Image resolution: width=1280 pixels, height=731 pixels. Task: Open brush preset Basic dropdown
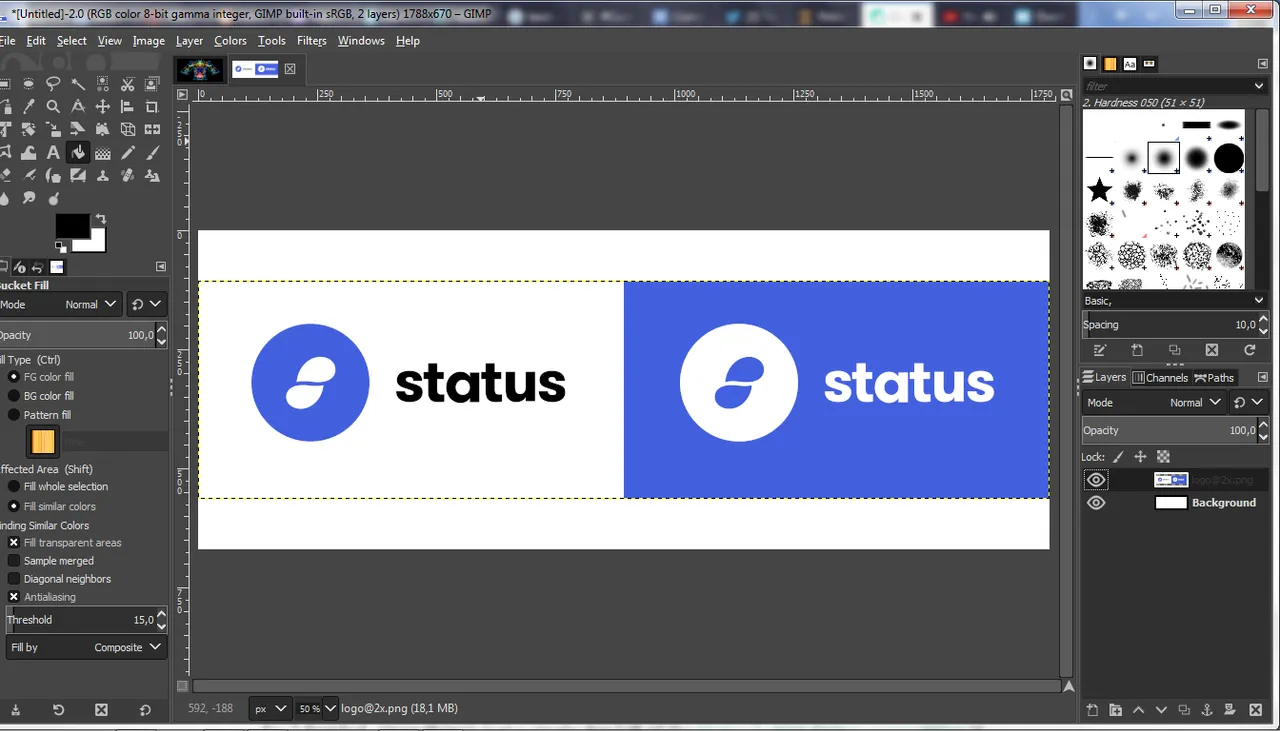1175,300
